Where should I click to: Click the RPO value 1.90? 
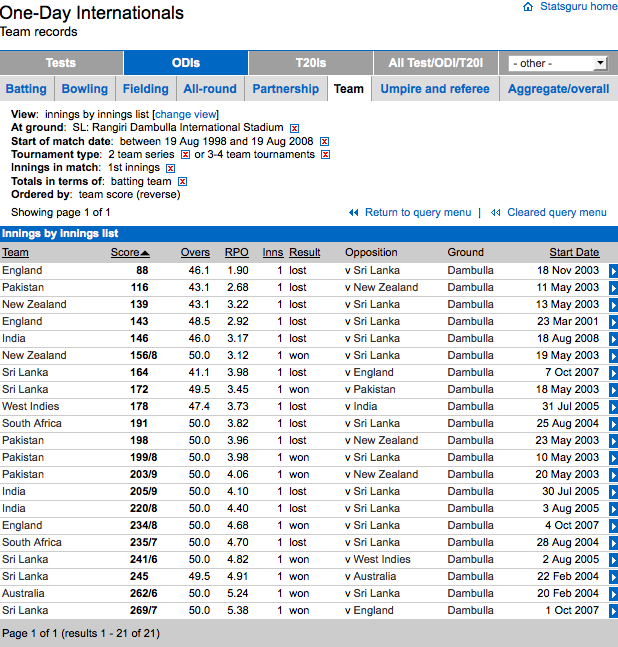coord(238,270)
